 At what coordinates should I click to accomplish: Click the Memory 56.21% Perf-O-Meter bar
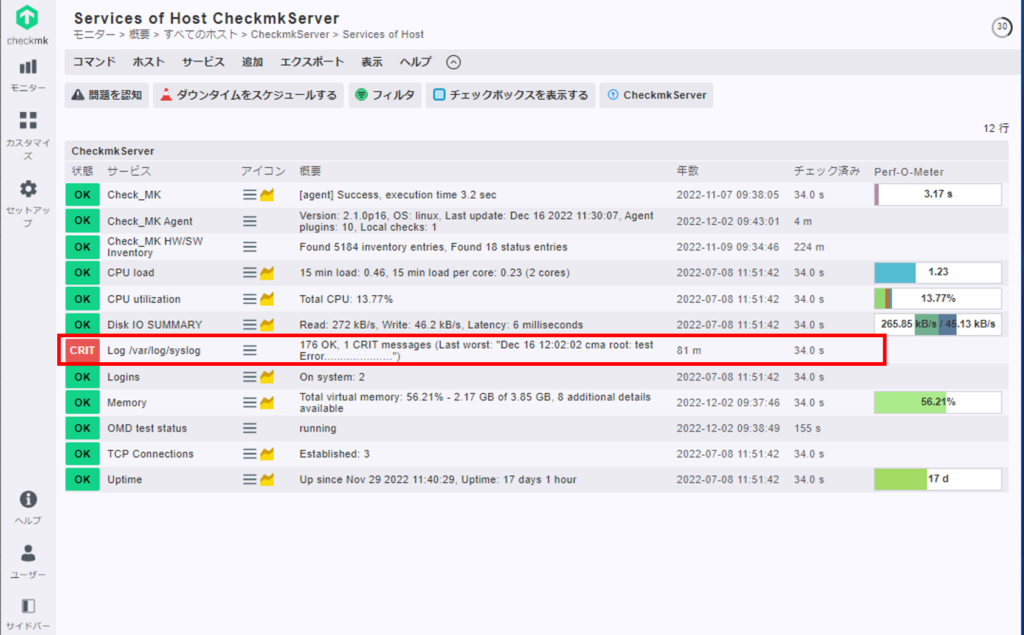point(938,402)
